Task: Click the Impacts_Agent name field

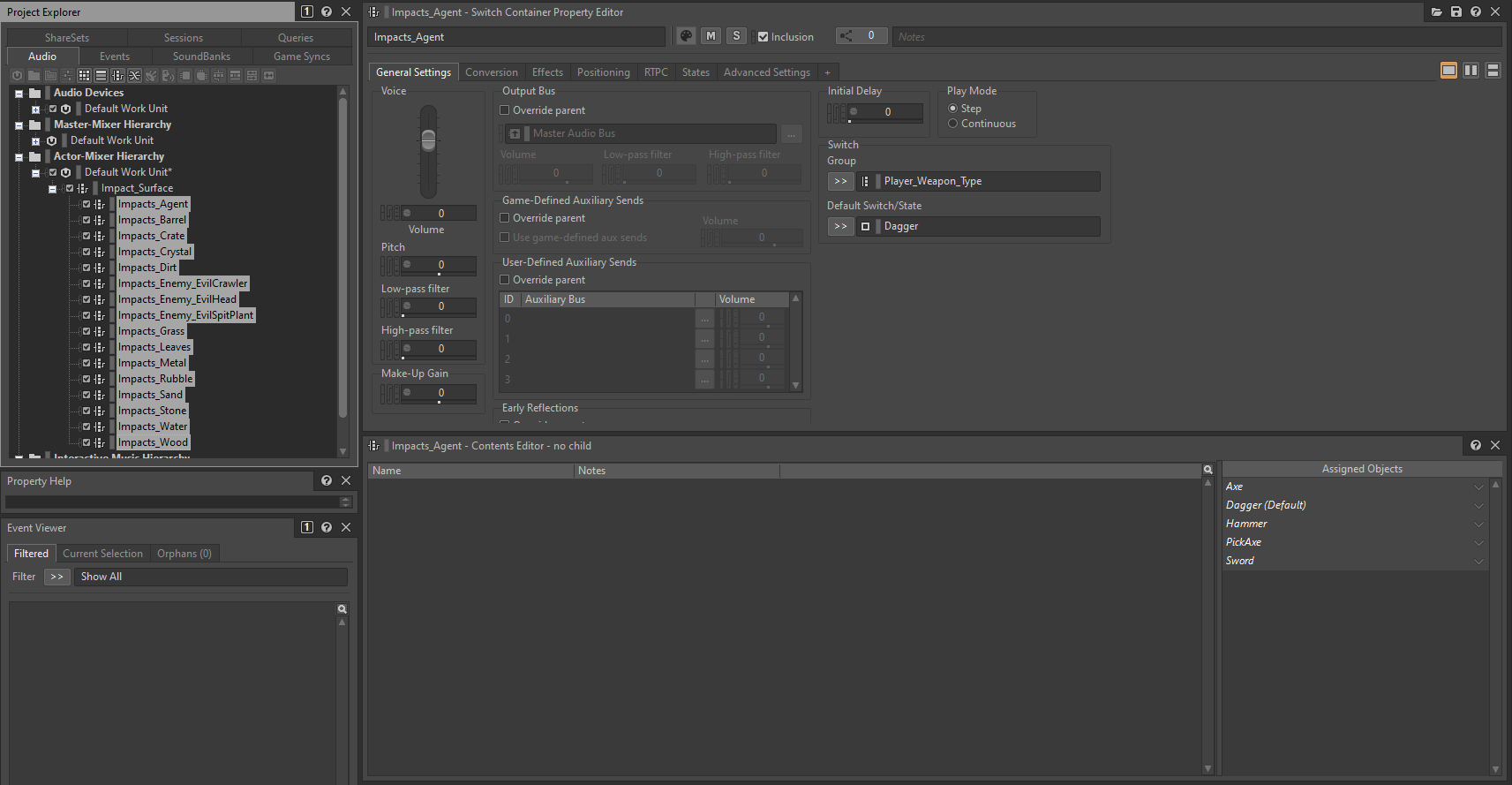Action: 516,36
